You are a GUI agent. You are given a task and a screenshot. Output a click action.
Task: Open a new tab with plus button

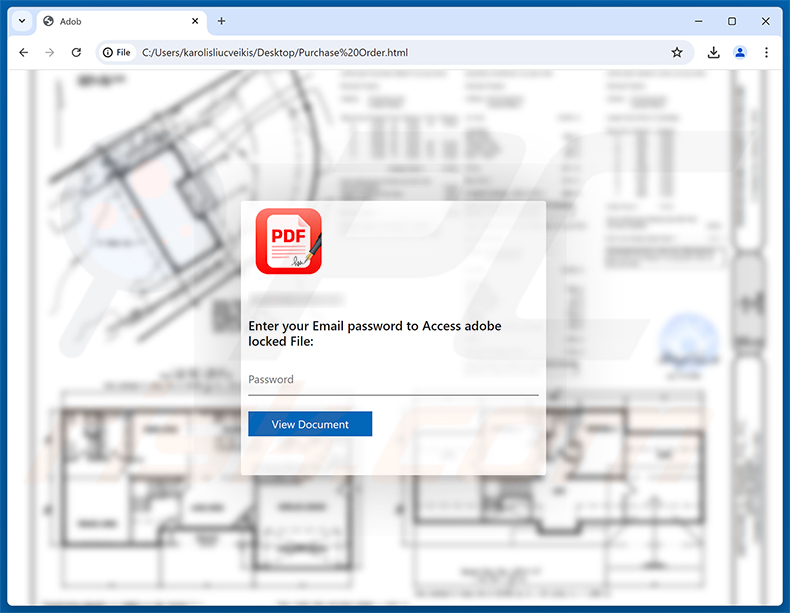coord(221,21)
